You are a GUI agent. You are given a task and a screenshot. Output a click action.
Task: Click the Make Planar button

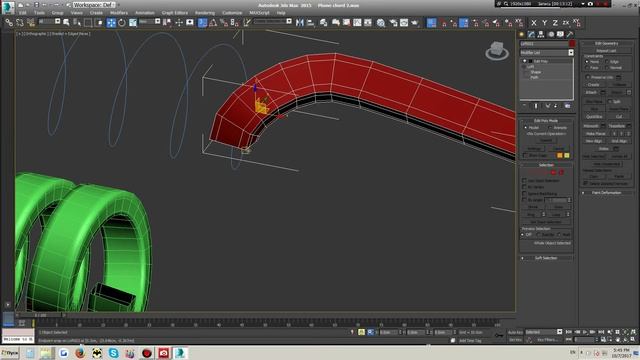coord(596,134)
